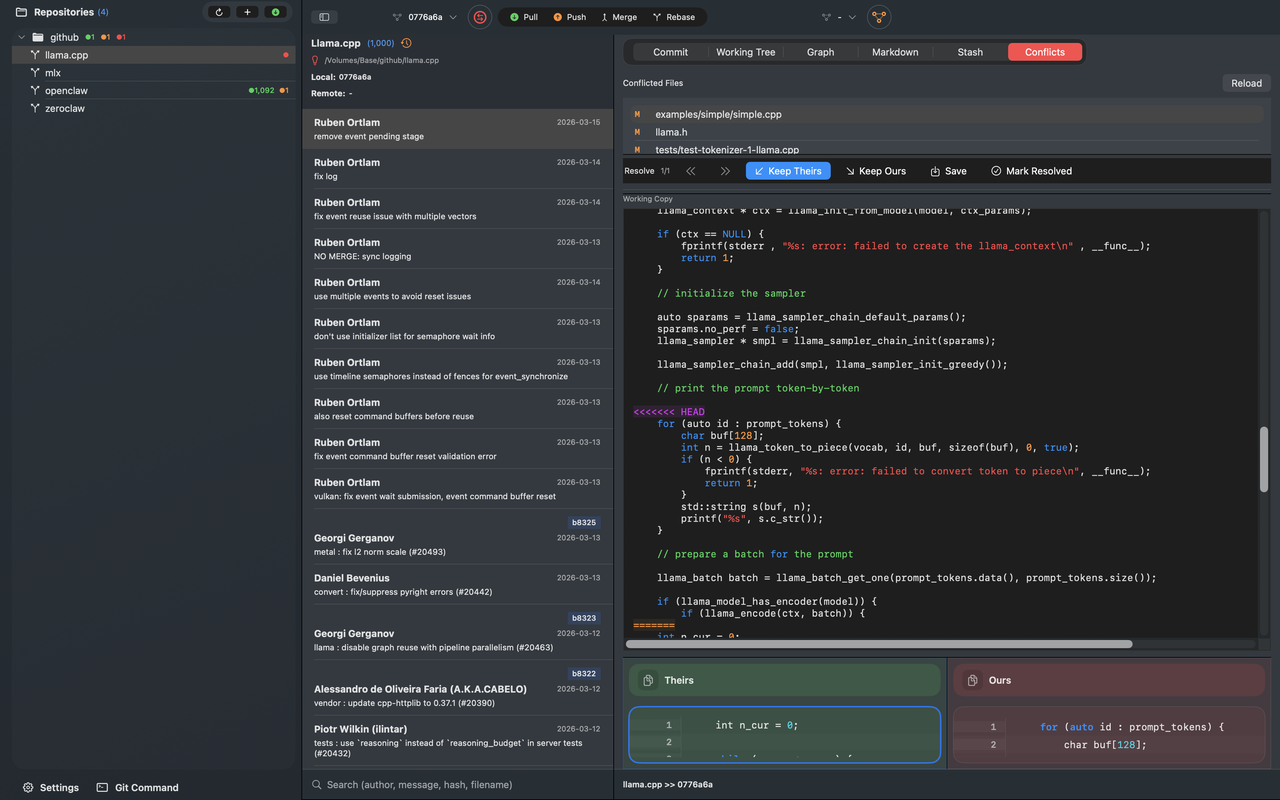The image size is (1280, 800).
Task: Click the add repository plus icon
Action: [x=246, y=12]
